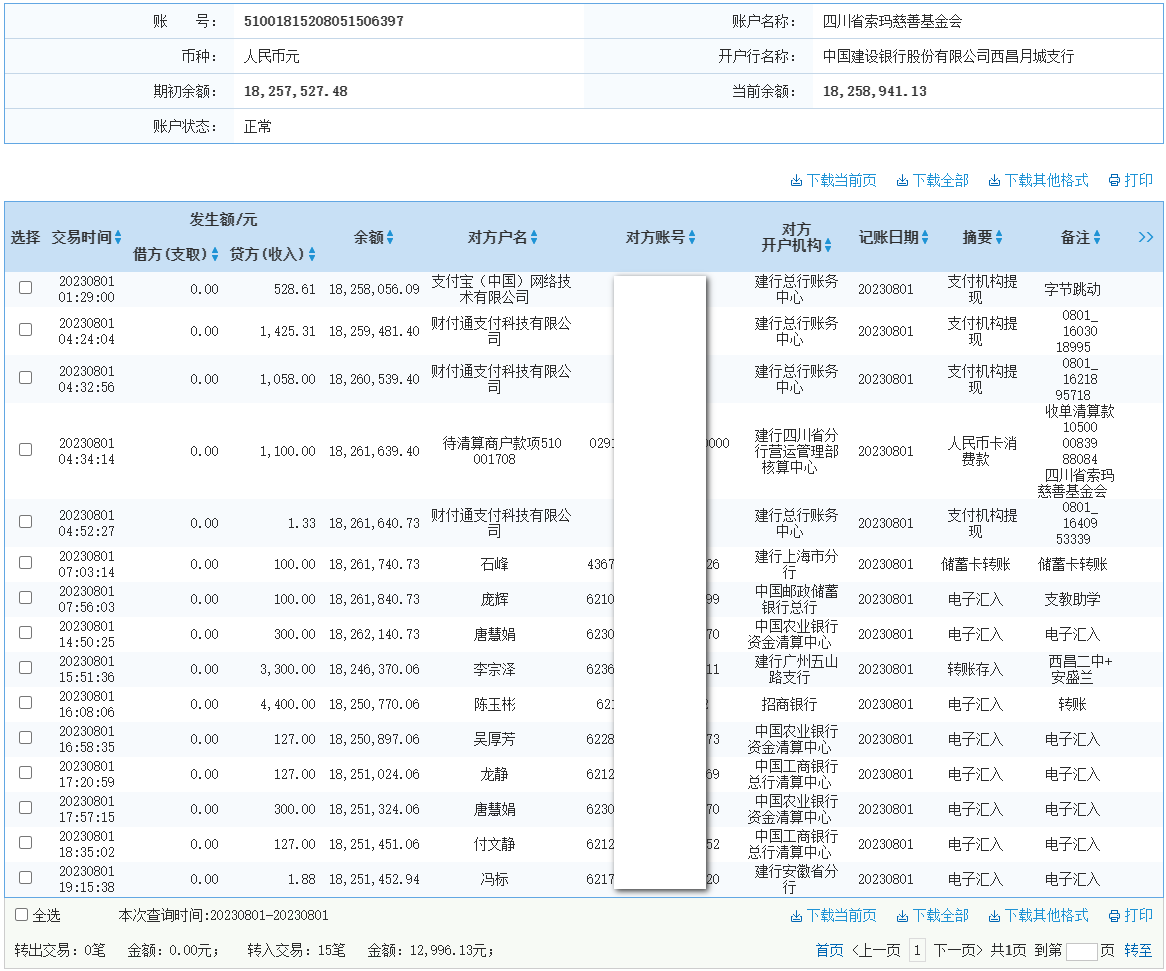The height and width of the screenshot is (971, 1166).
Task: Click opening bank 中国建设银行股份有限公司西昌月城支行
Action: click(x=948, y=57)
